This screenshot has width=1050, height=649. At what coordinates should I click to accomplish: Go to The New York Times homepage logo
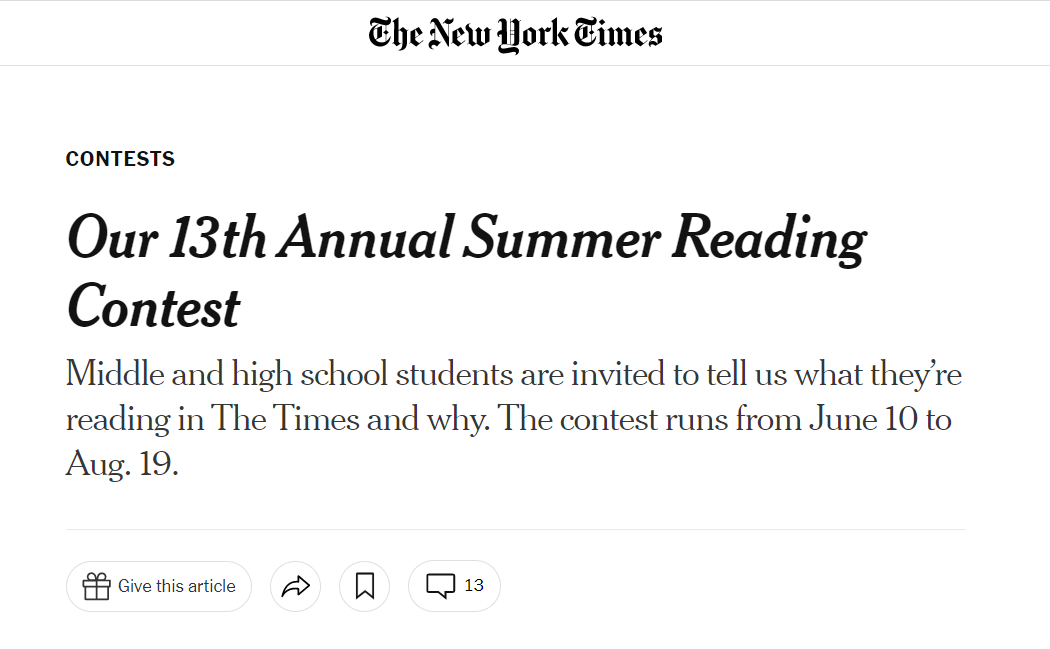[x=515, y=34]
